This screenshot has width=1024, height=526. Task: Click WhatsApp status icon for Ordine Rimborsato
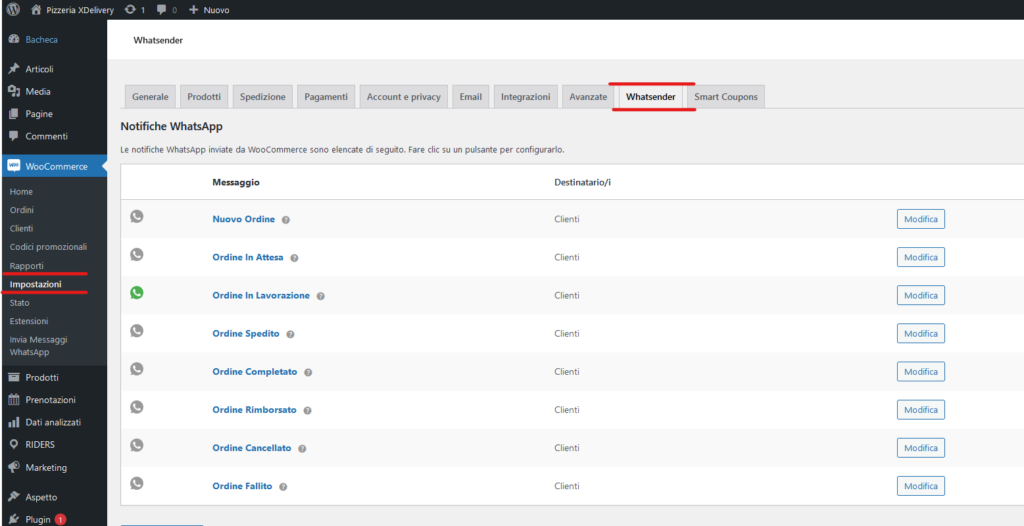(136, 407)
